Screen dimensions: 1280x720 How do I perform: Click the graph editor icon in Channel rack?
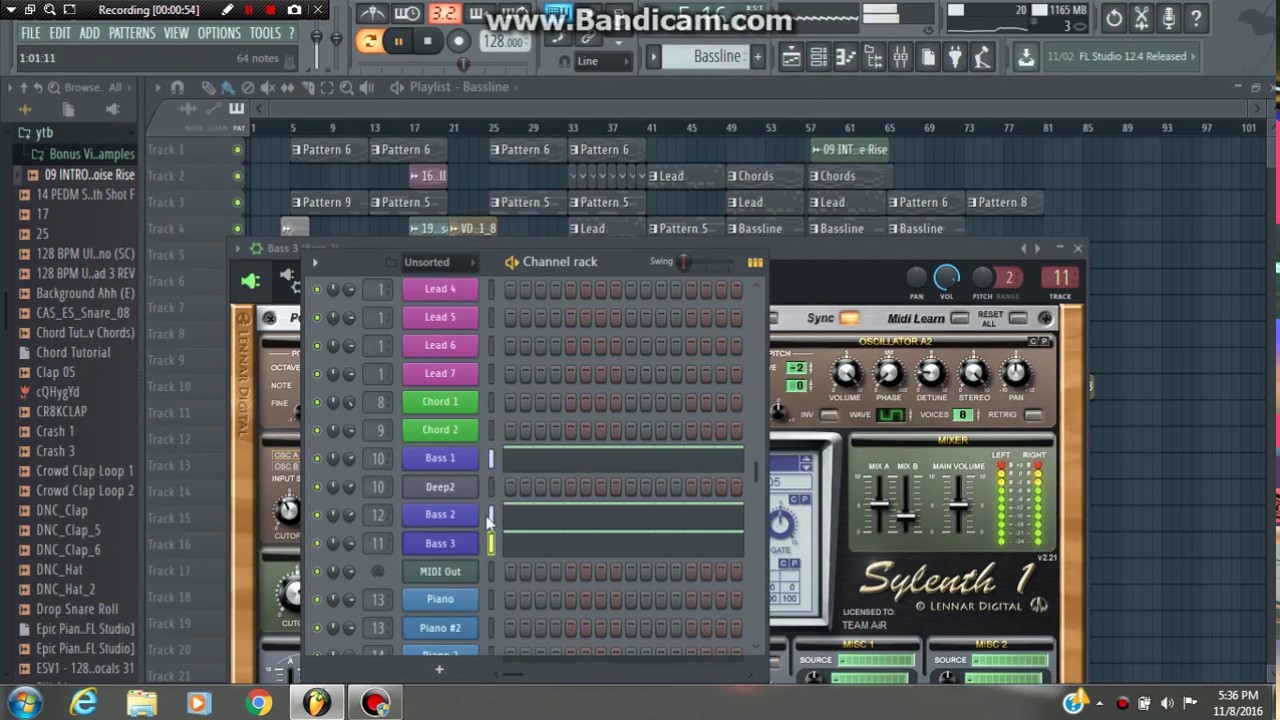755,263
